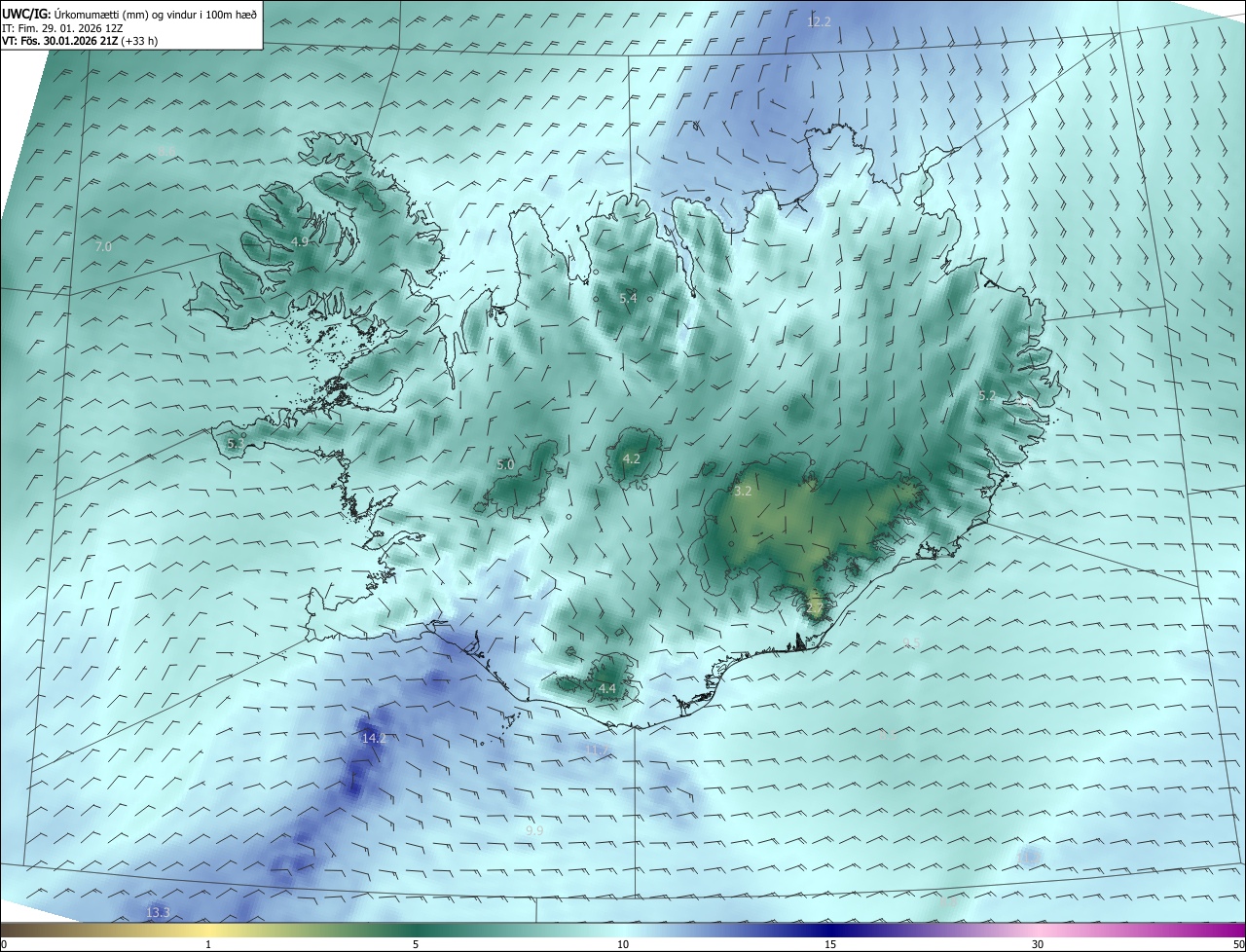
Task: Click the 50 tick on the color scale
Action: (x=1238, y=944)
